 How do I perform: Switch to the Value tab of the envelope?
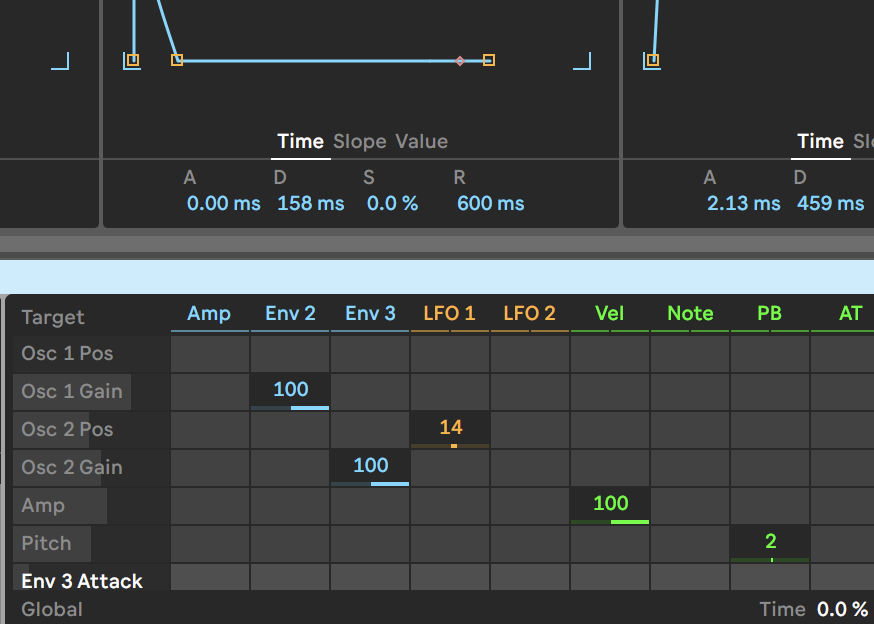(421, 141)
